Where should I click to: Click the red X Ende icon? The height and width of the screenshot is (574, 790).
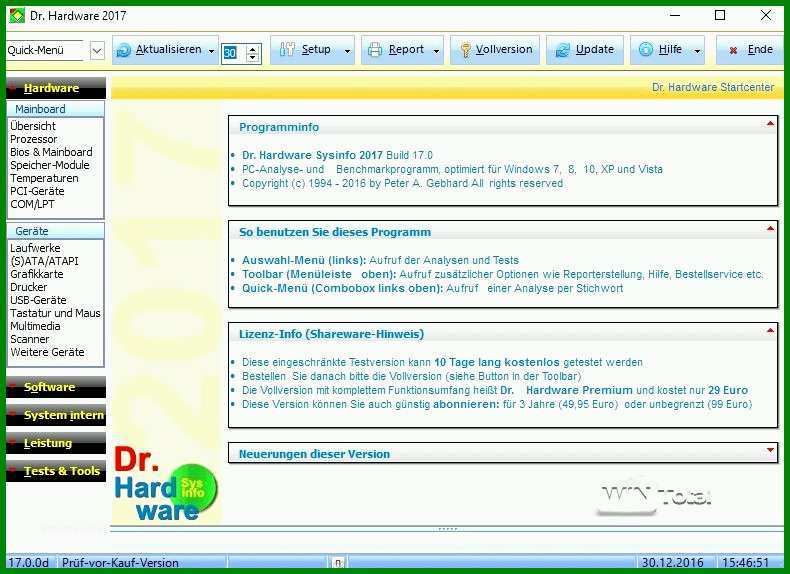pos(733,50)
